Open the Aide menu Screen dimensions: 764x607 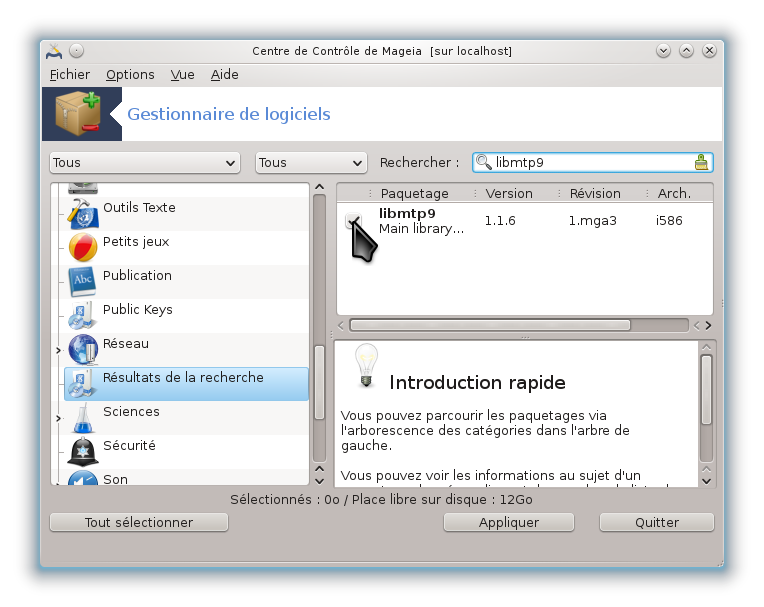pos(225,75)
